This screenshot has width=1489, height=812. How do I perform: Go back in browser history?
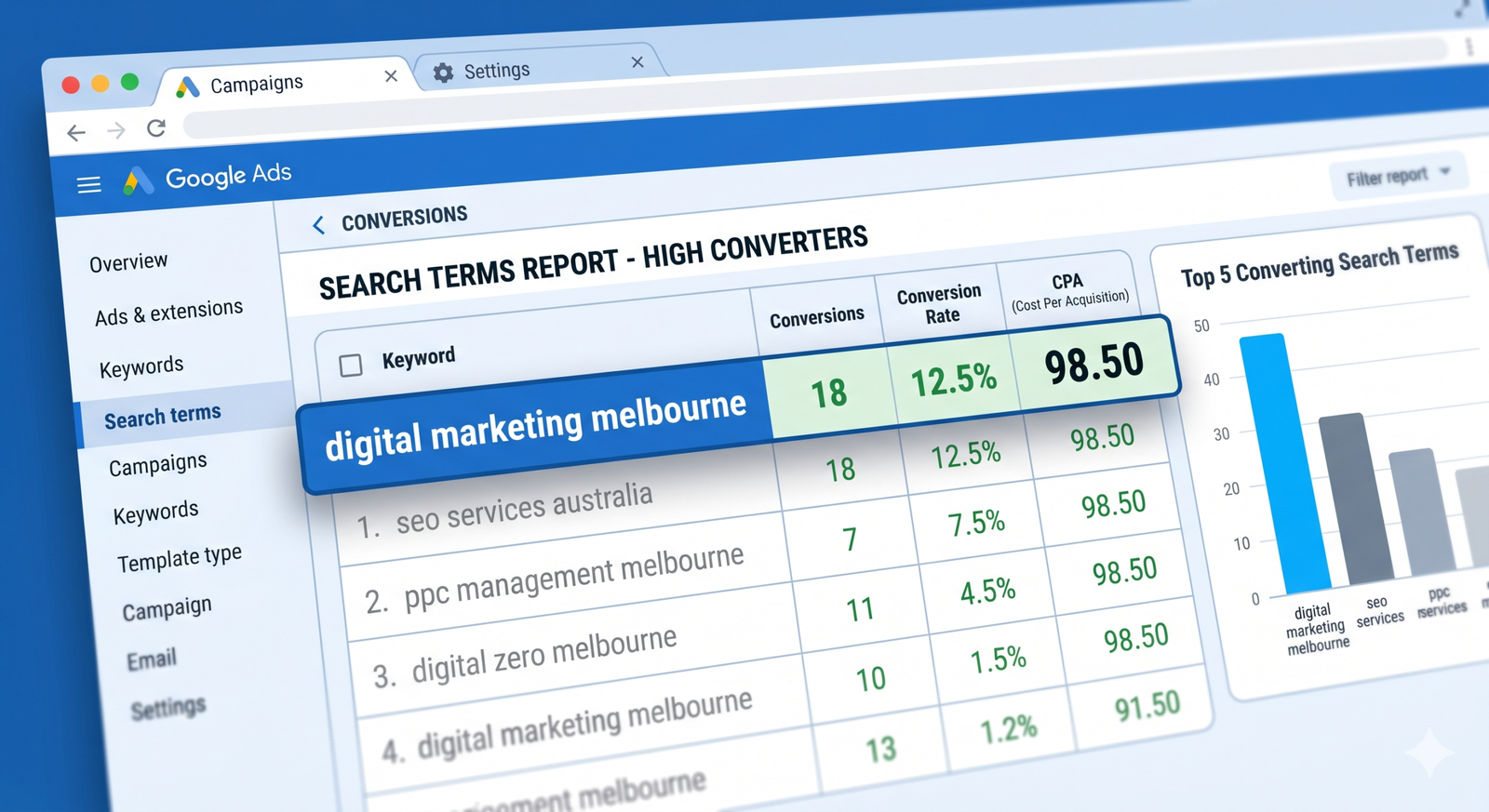[76, 133]
